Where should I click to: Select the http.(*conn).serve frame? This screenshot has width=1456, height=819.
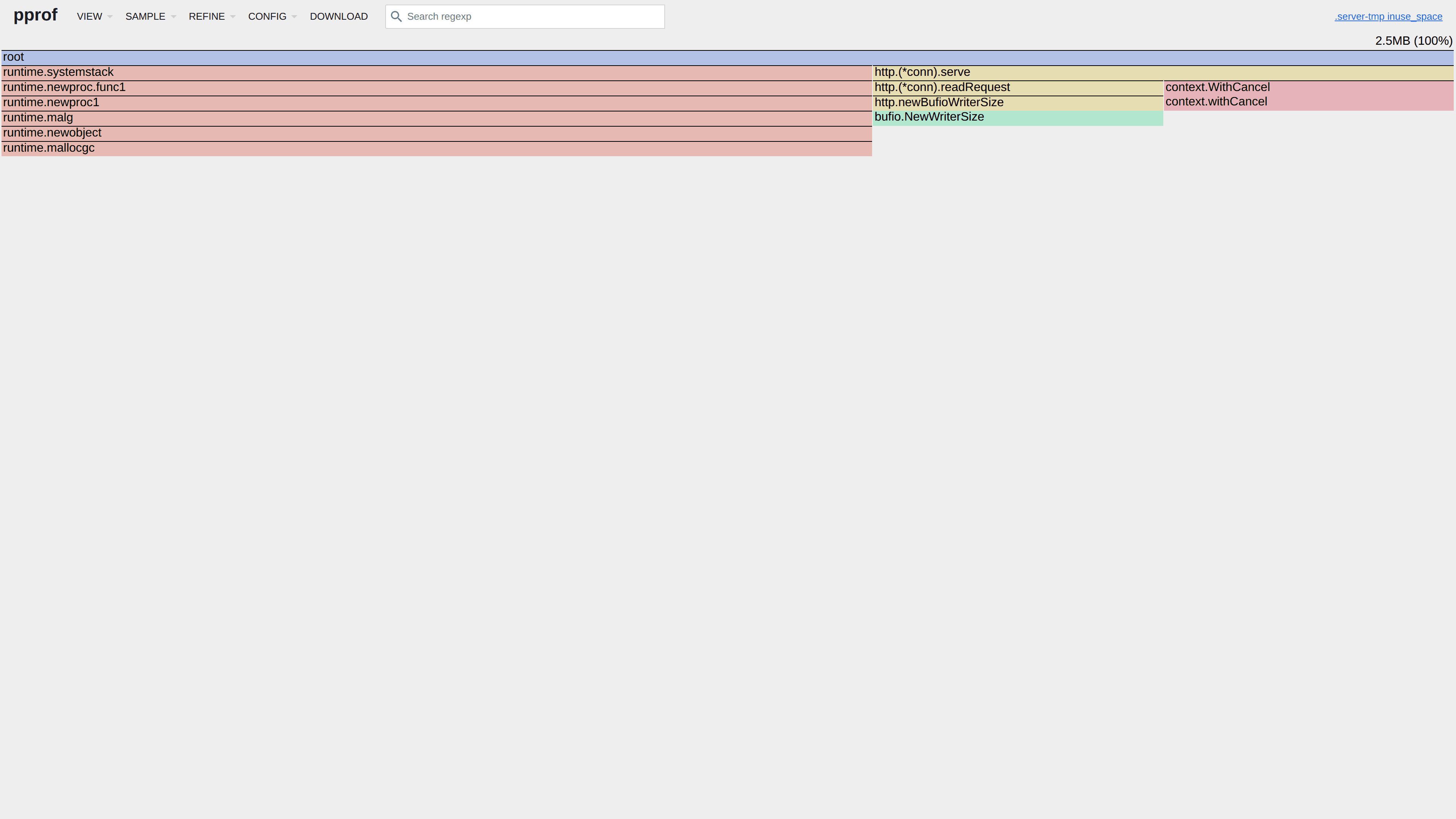1163,72
